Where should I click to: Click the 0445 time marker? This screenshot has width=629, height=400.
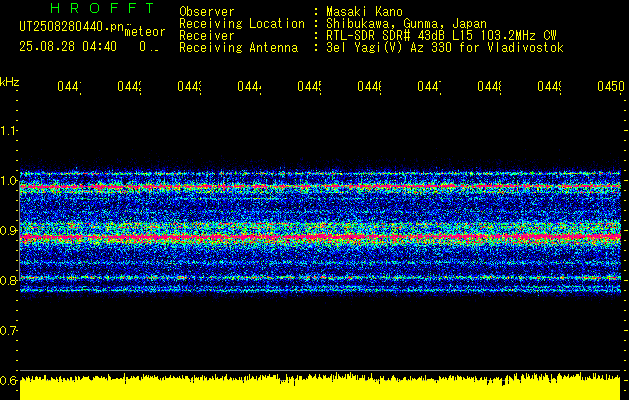309,87
